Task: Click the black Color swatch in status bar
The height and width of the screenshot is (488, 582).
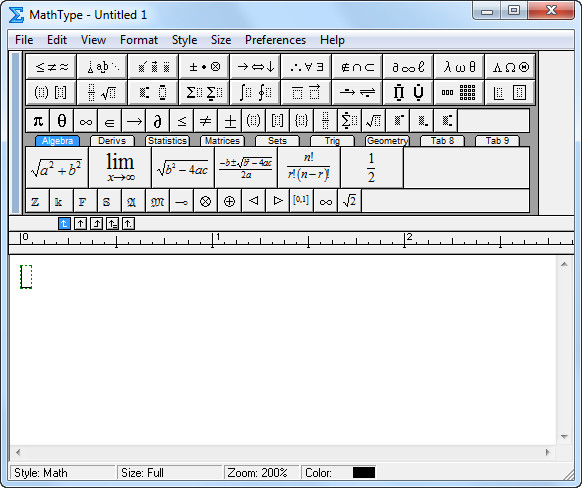Action: pos(364,473)
